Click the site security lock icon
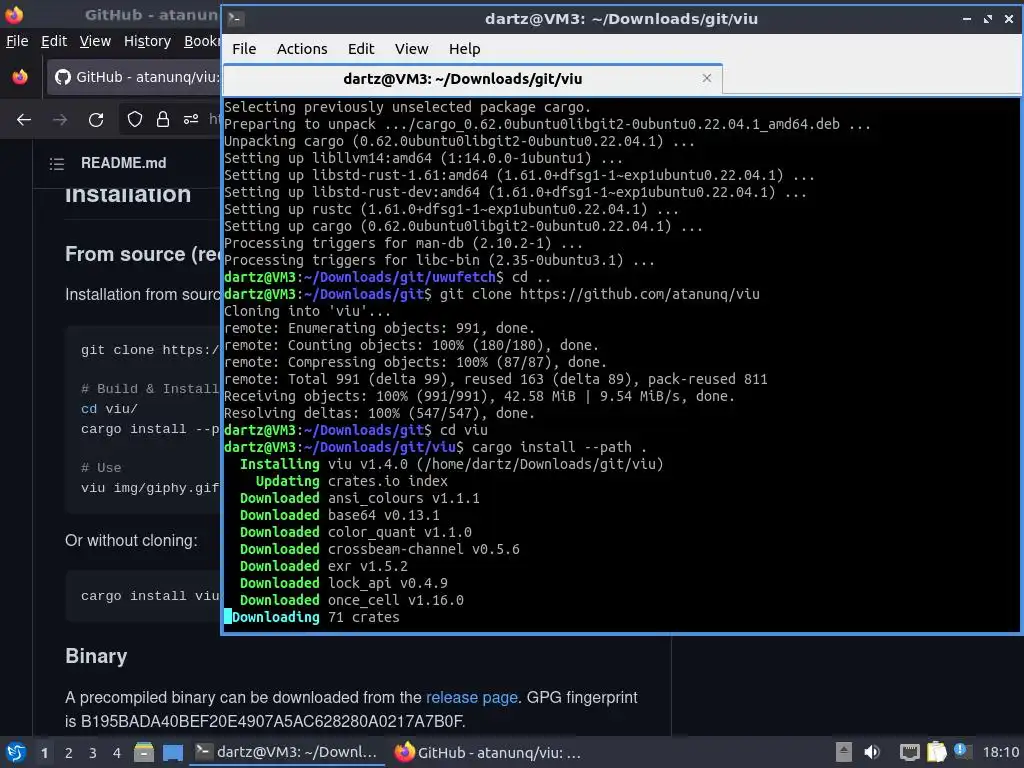This screenshot has width=1024, height=768. [163, 120]
